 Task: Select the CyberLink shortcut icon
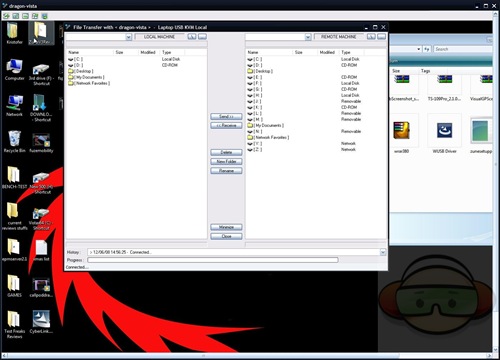(x=41, y=322)
